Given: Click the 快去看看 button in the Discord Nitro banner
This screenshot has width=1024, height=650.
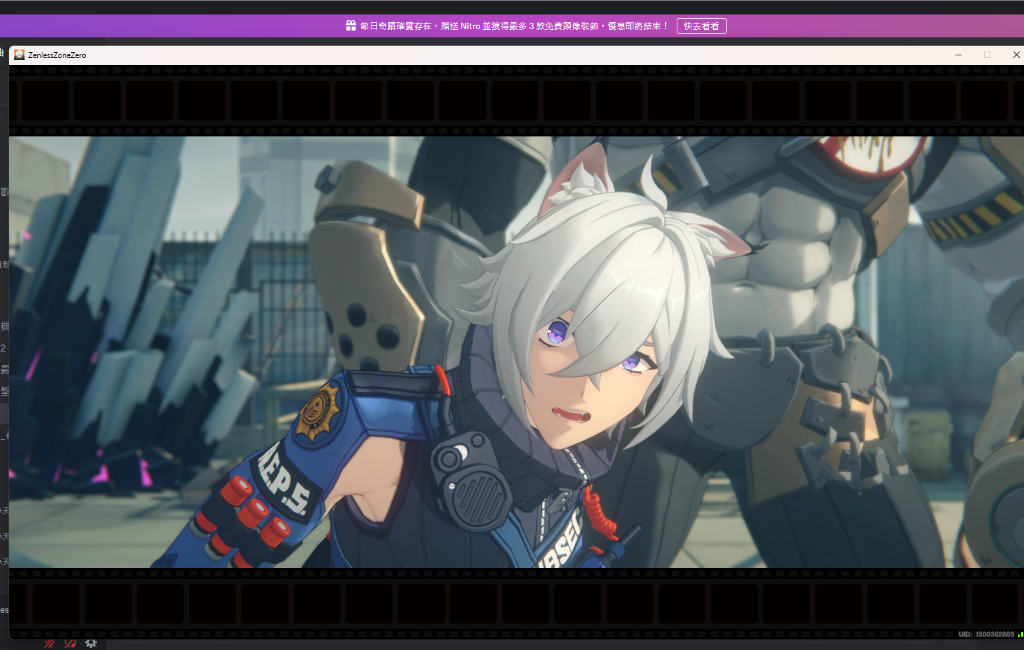Looking at the screenshot, I should pyautogui.click(x=701, y=26).
